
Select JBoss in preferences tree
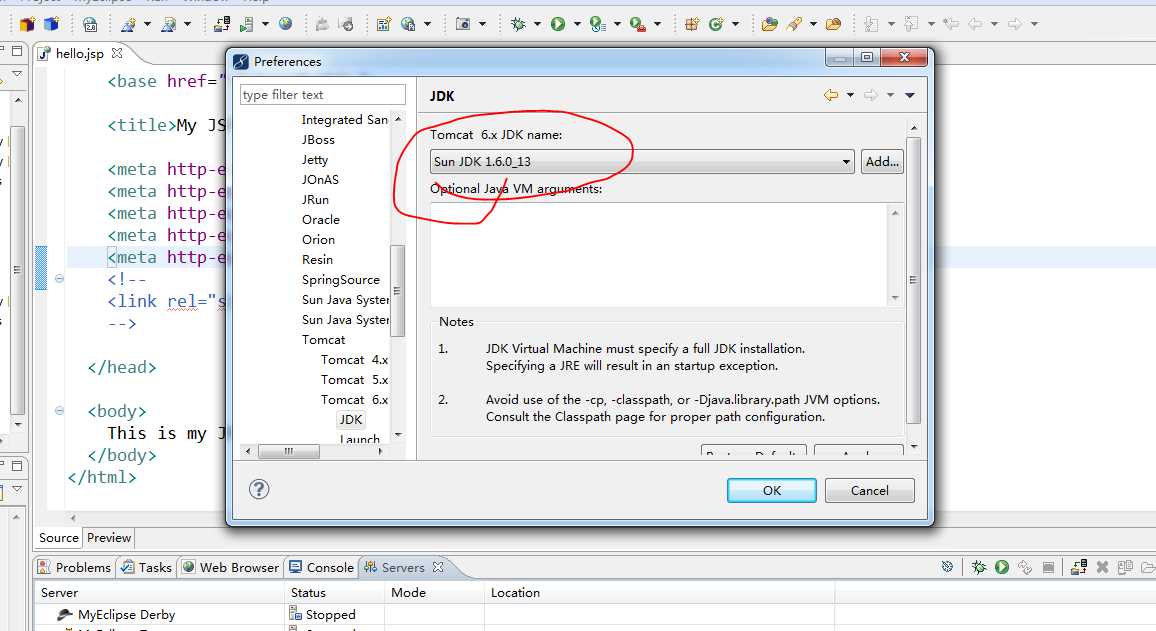point(318,139)
